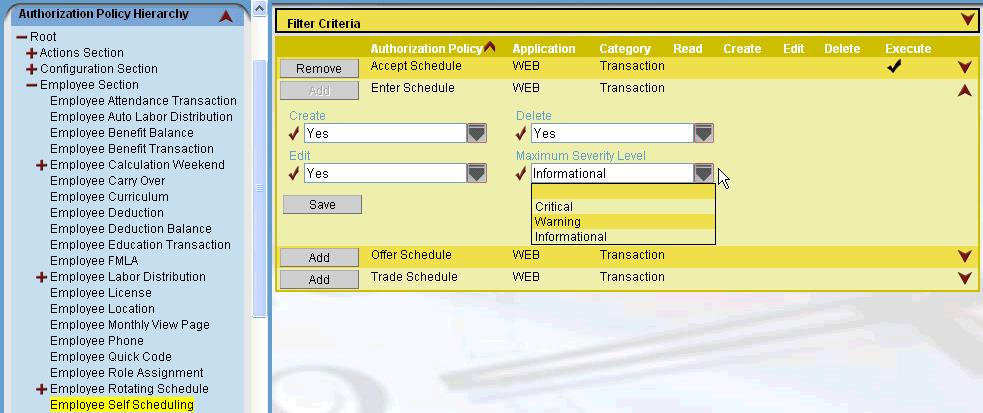983x413 pixels.
Task: Collapse the Authorization Policy Hierarchy panel arrow
Action: coord(226,16)
